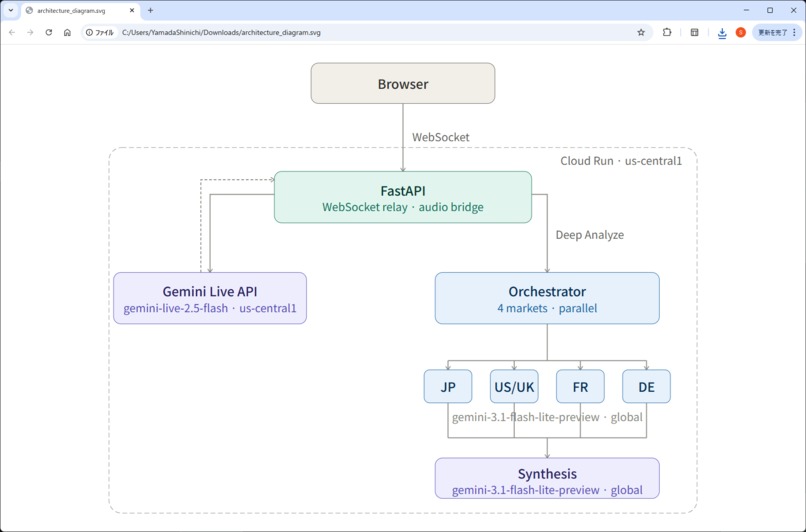Show the Downloads icon

point(722,33)
